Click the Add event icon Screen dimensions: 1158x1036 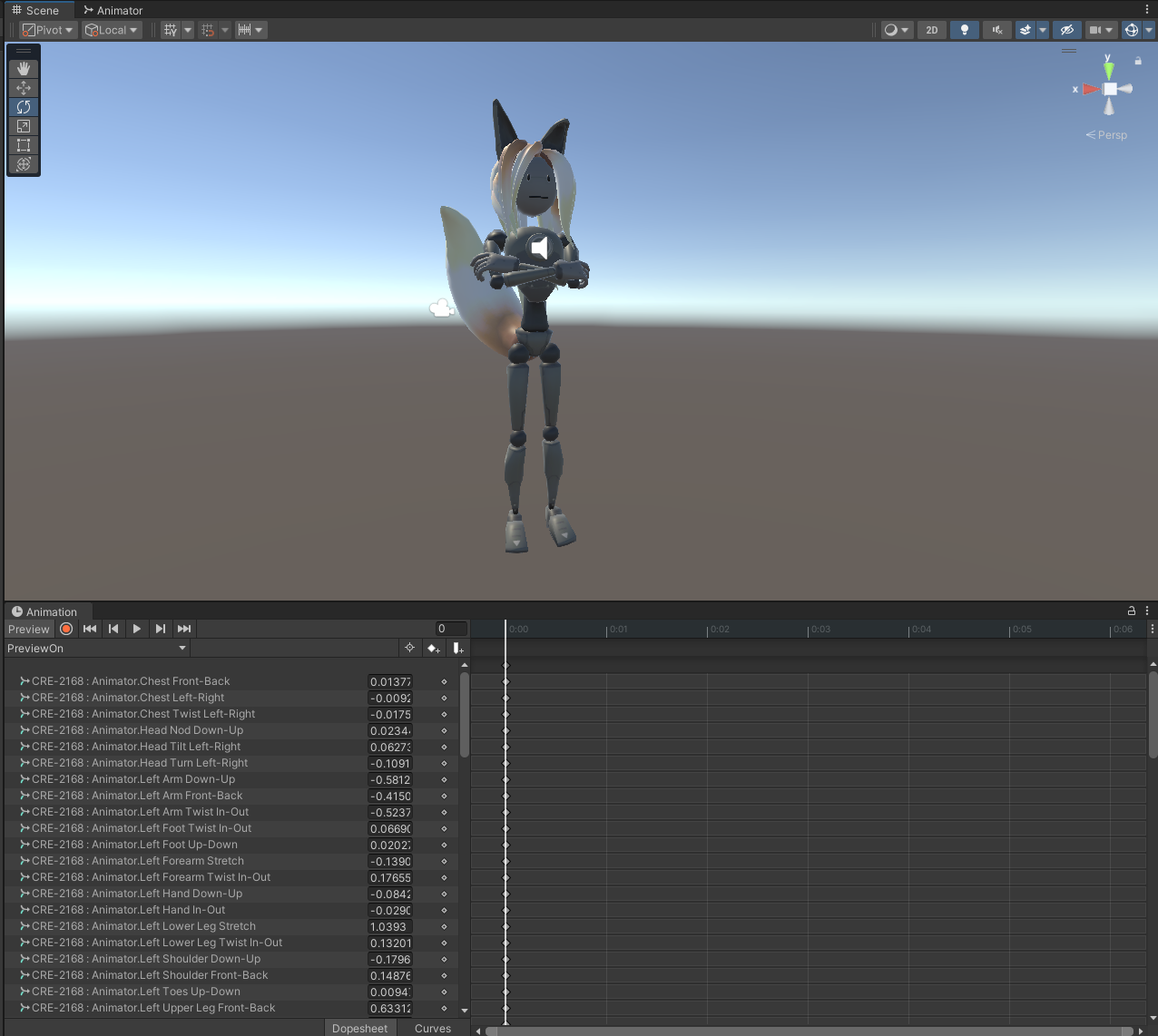pyautogui.click(x=458, y=648)
